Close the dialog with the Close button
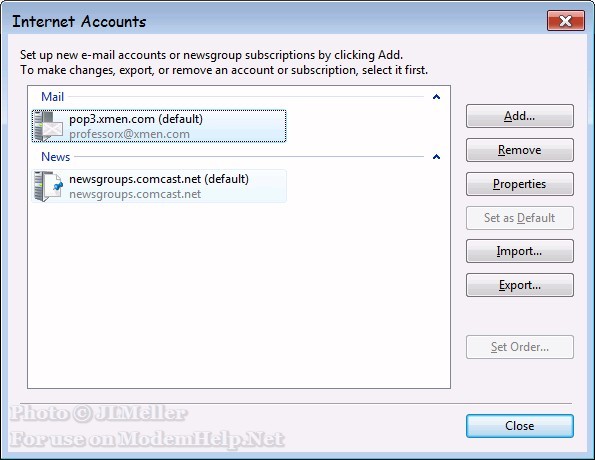The width and height of the screenshot is (595, 460). coord(519,426)
